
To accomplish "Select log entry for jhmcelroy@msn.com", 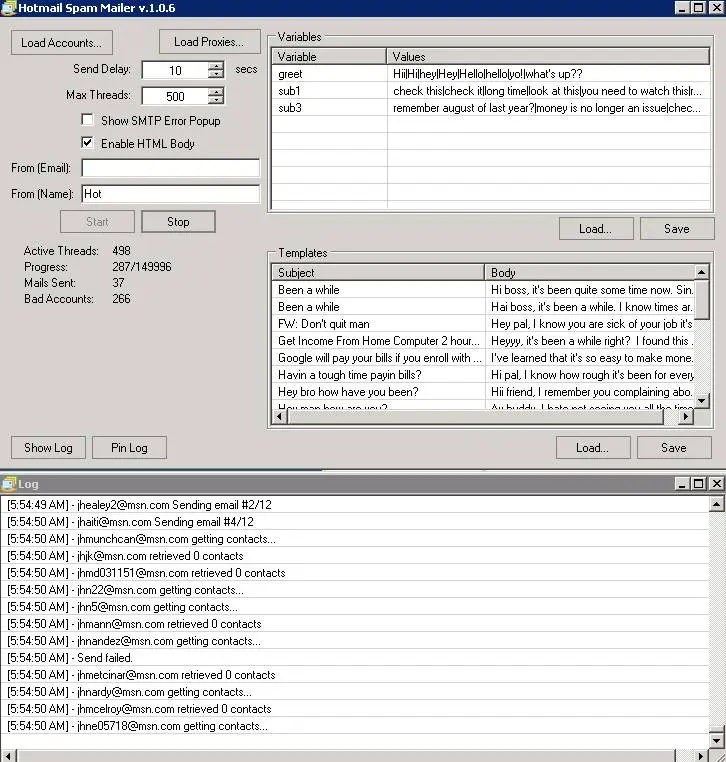I will (x=355, y=709).
